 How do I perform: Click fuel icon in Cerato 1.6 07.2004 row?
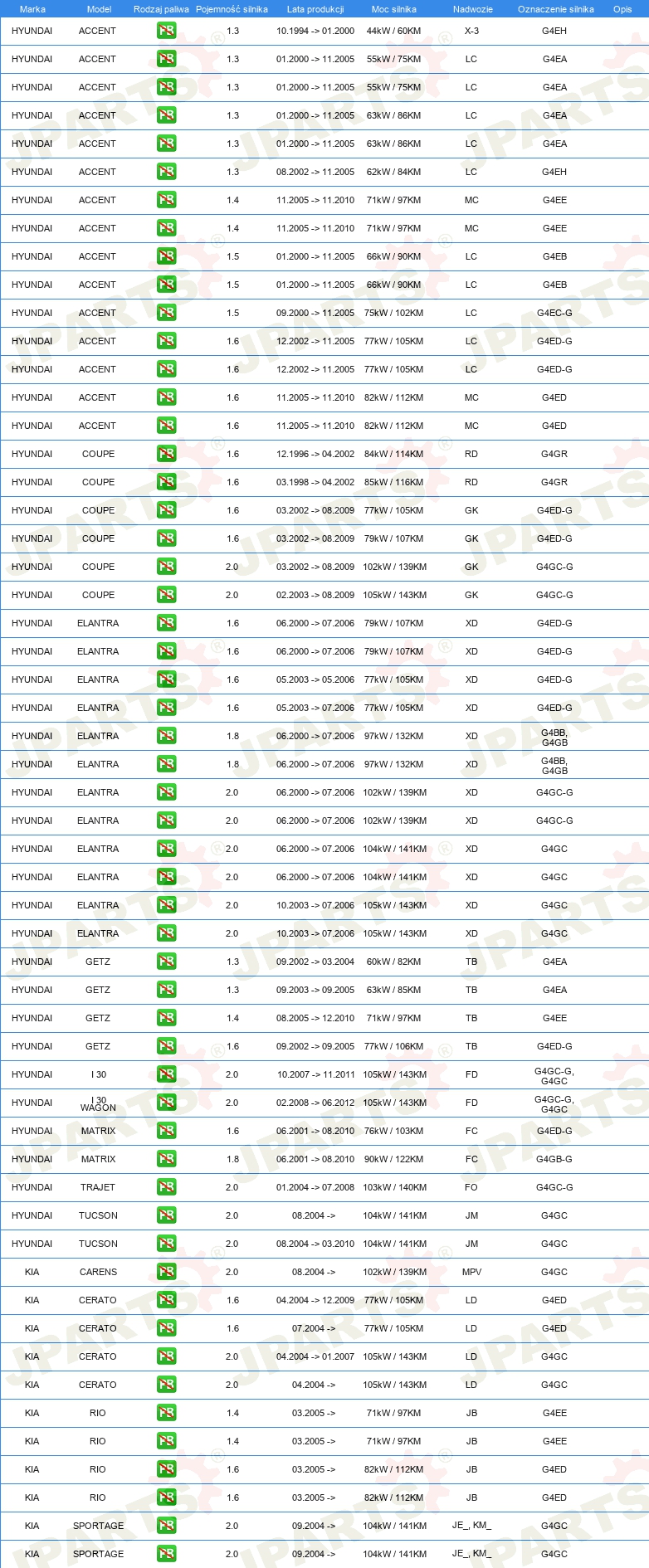[x=166, y=1328]
